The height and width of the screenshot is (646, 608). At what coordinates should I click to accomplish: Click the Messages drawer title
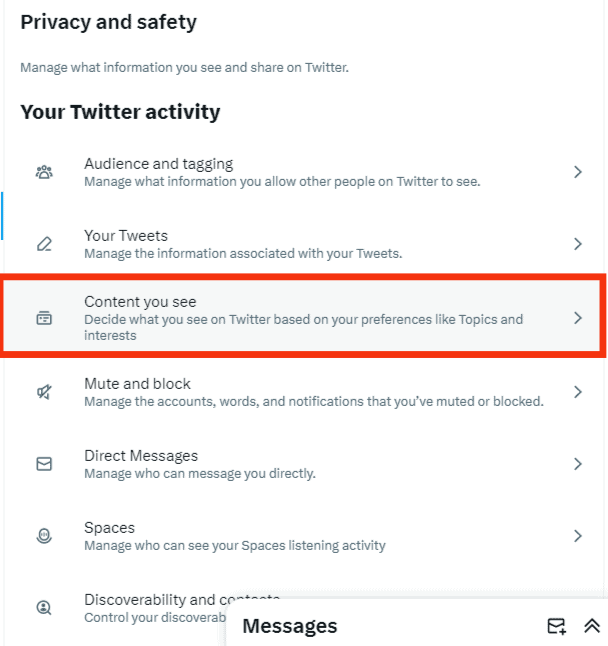(290, 626)
